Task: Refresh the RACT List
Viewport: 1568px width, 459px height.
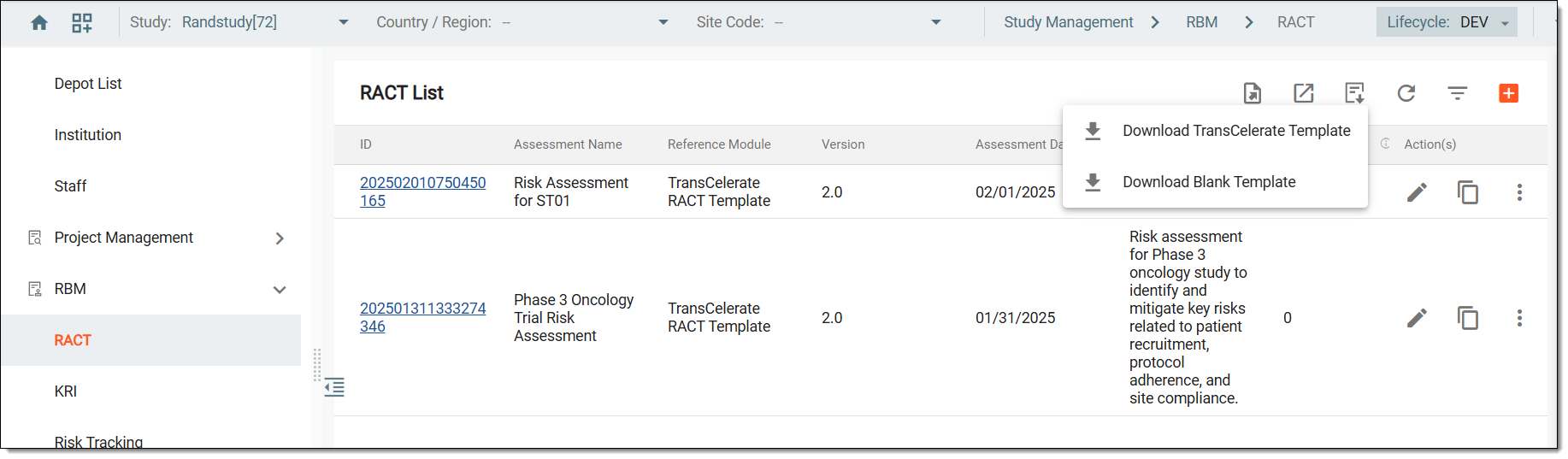Action: point(1406,93)
